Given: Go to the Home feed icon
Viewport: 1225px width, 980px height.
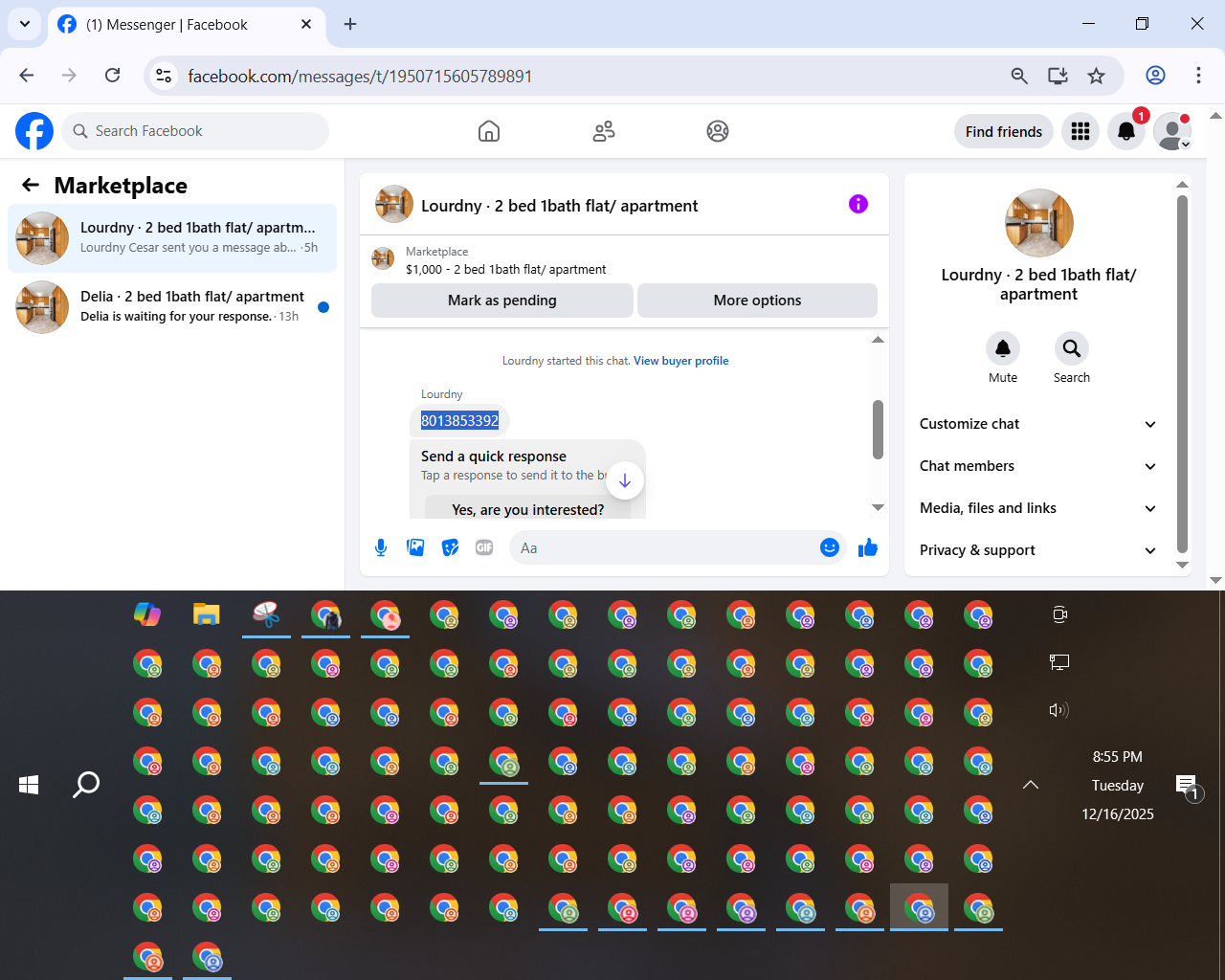Looking at the screenshot, I should [x=489, y=131].
